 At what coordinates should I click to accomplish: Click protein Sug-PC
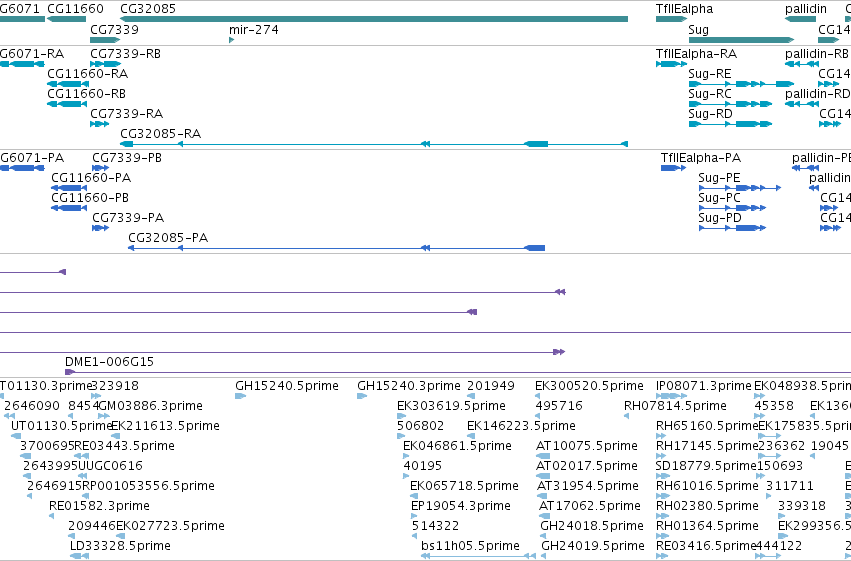click(719, 198)
